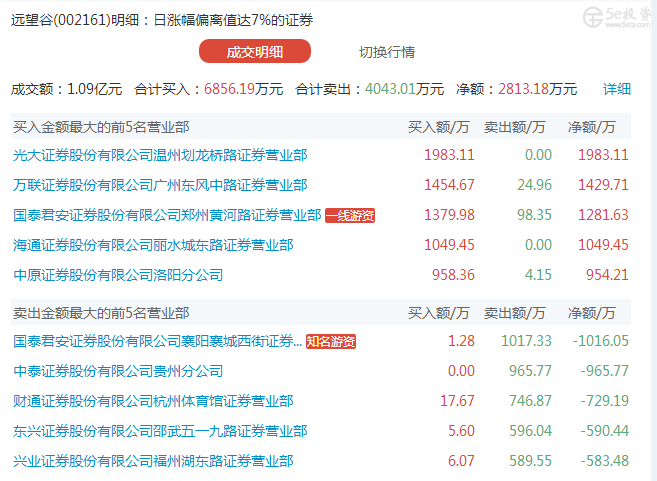Image resolution: width=657 pixels, height=481 pixels.
Task: Open 海通证券丽水城东路证券营业部 link
Action: click(x=153, y=245)
